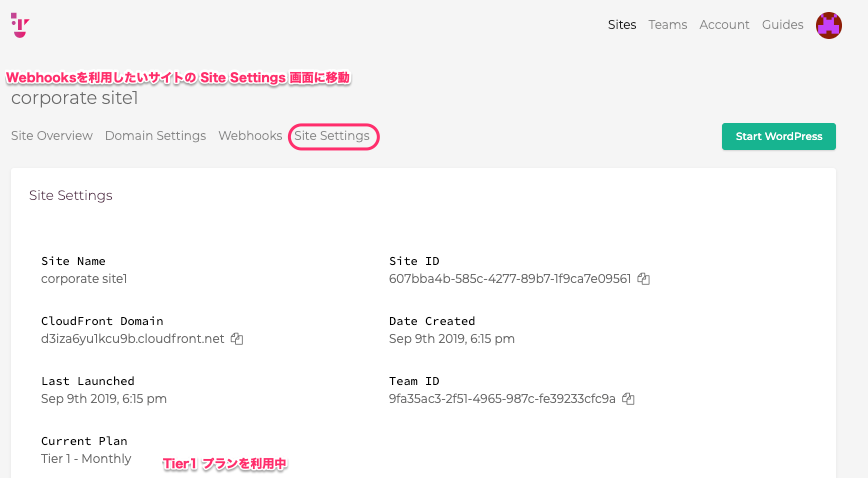Open the Teams page
868x478 pixels.
coord(668,25)
